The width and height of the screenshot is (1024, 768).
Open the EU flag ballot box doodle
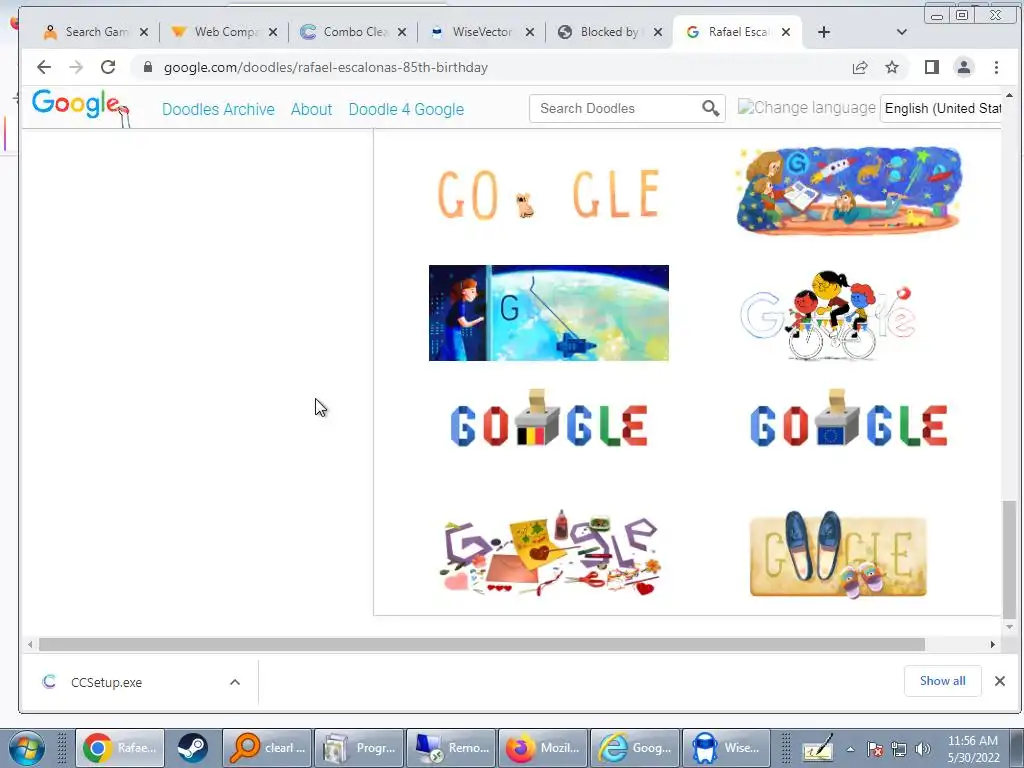pyautogui.click(x=848, y=419)
